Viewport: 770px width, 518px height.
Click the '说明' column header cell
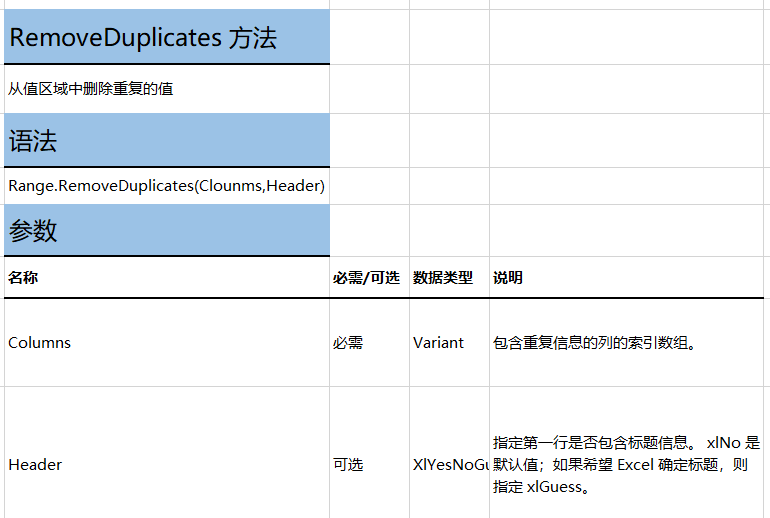click(627, 277)
